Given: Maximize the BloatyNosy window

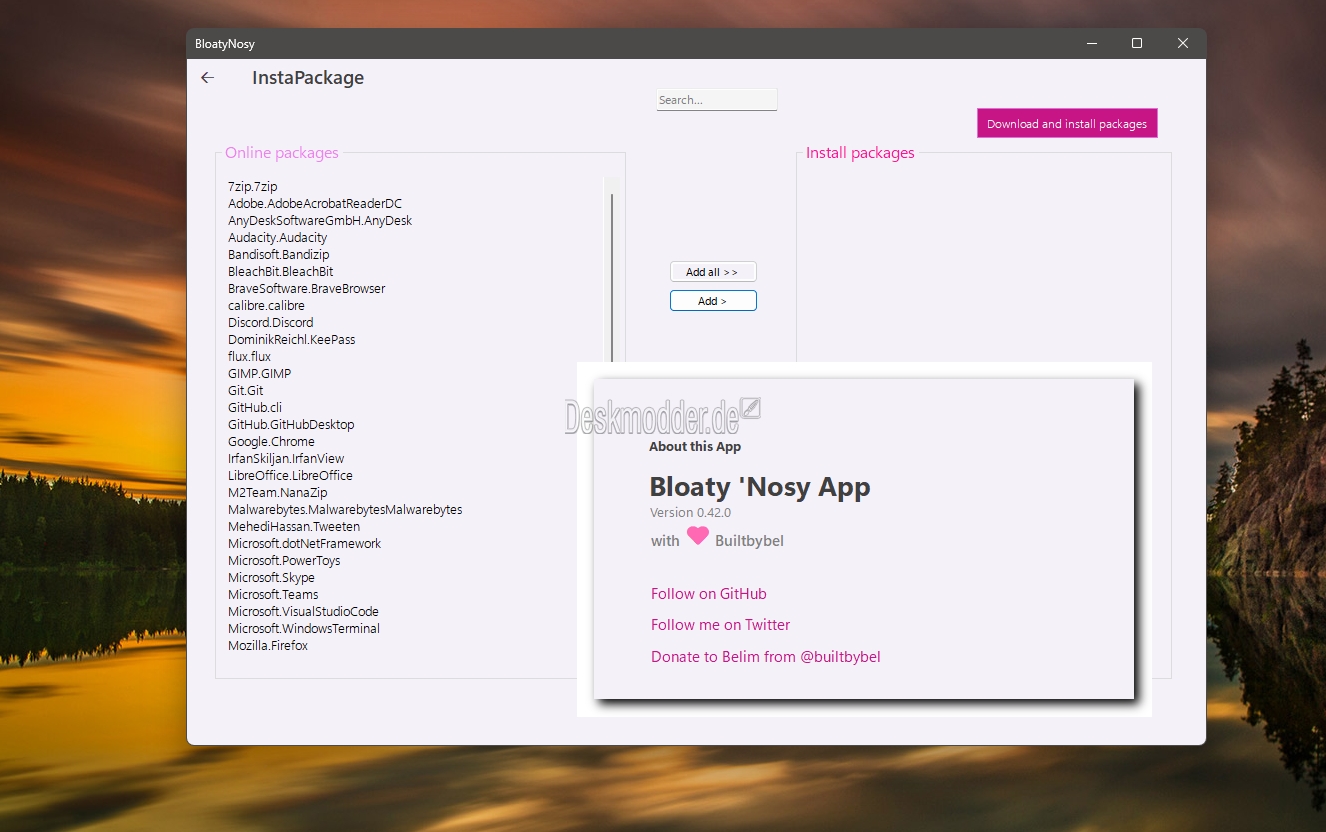Looking at the screenshot, I should click(x=1137, y=43).
